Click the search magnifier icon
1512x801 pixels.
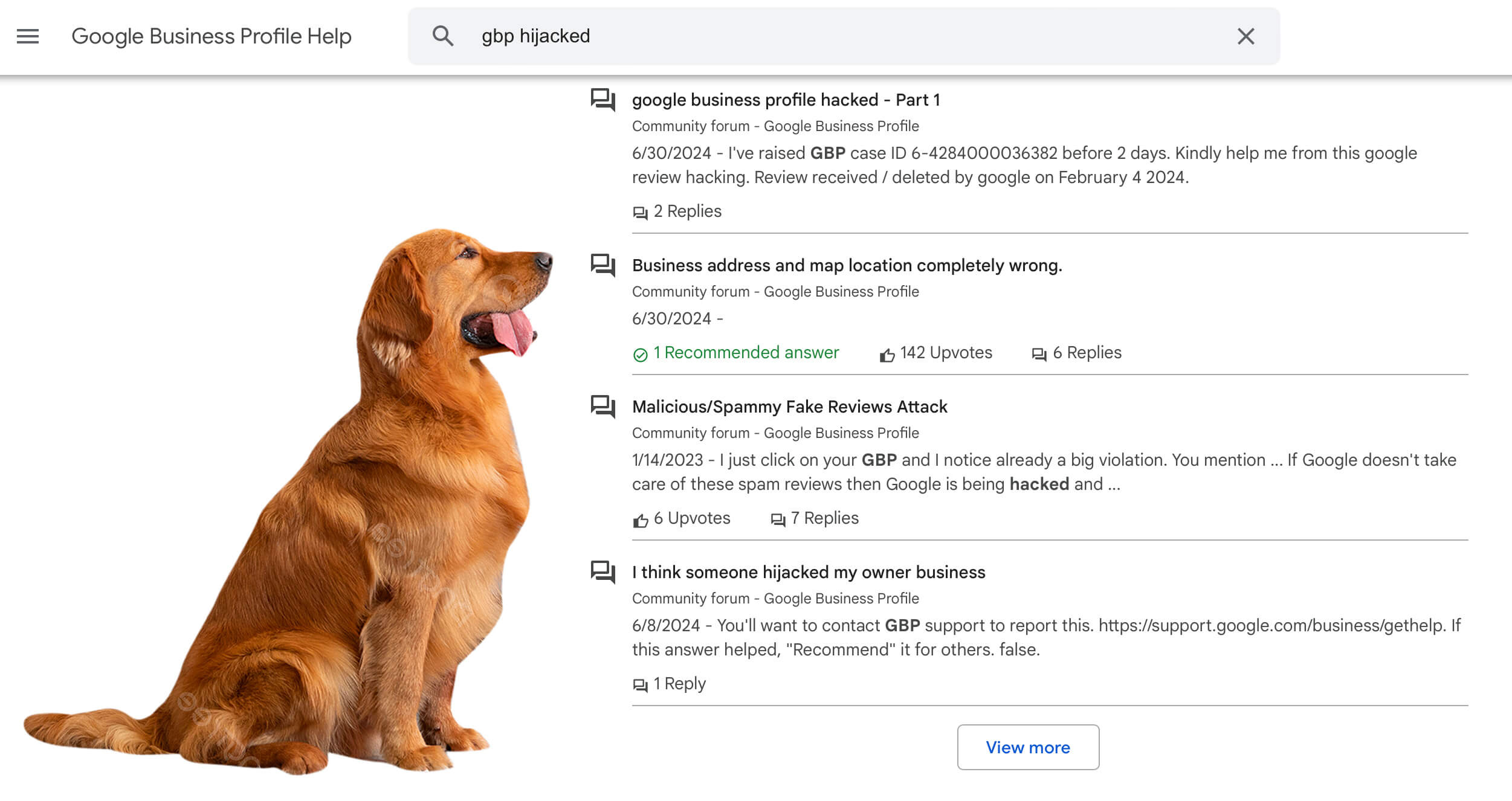pyautogui.click(x=442, y=36)
